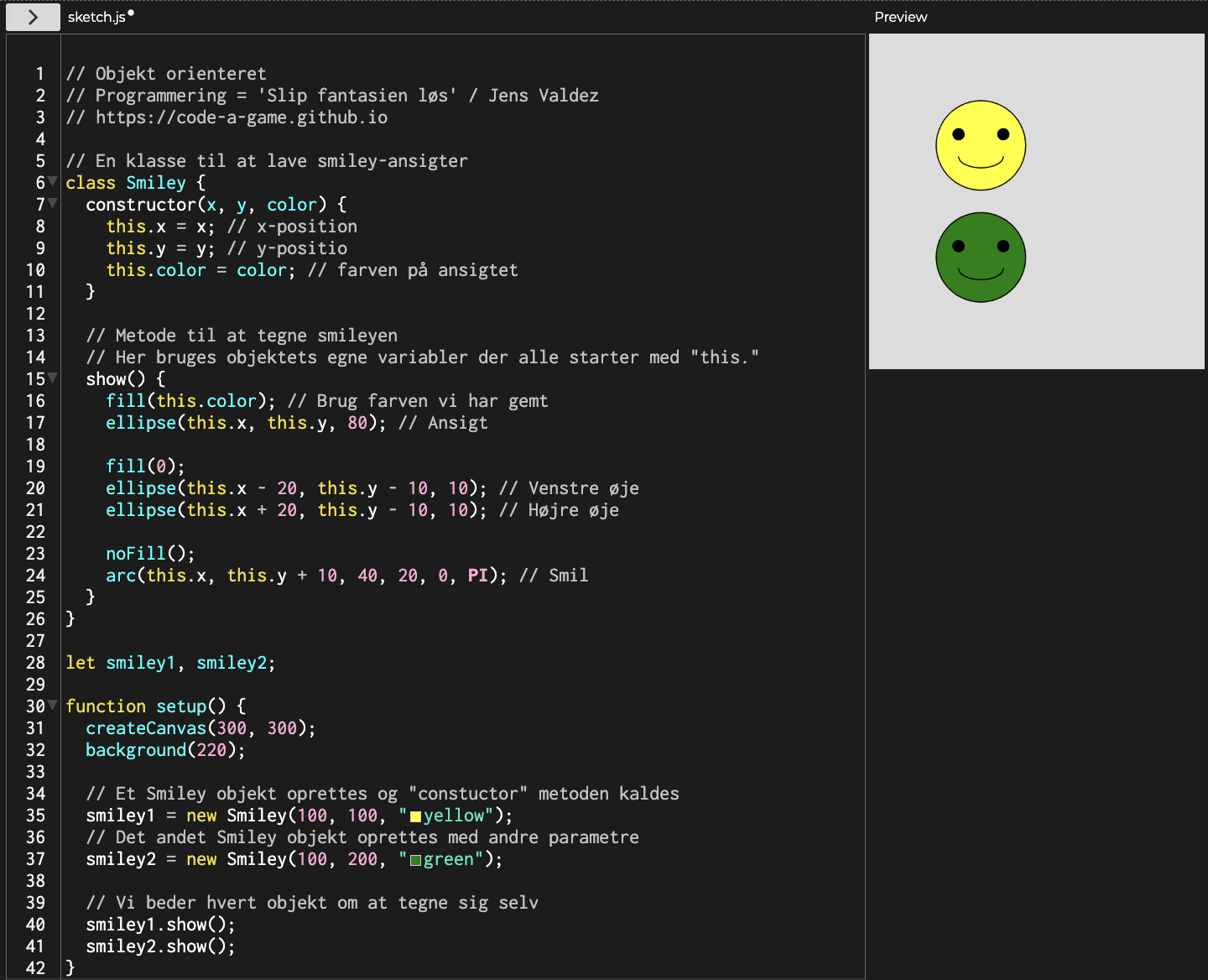Click line number 28 in the gutter
The image size is (1208, 980).
[35, 663]
